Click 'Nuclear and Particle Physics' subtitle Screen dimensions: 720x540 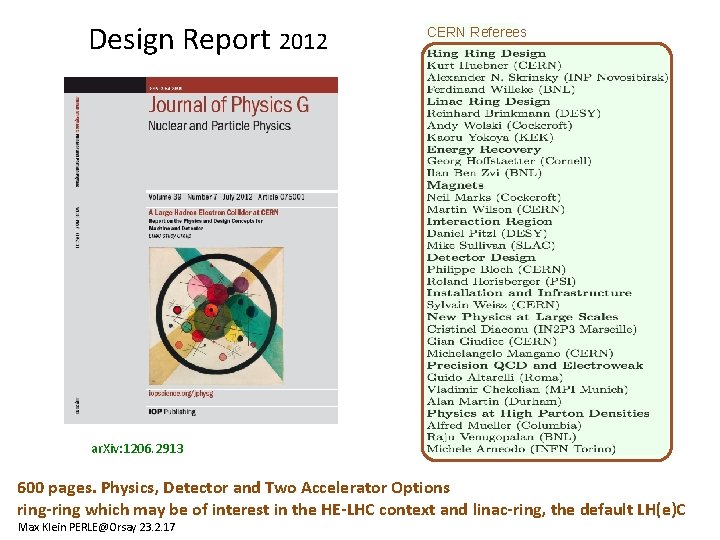[219, 125]
